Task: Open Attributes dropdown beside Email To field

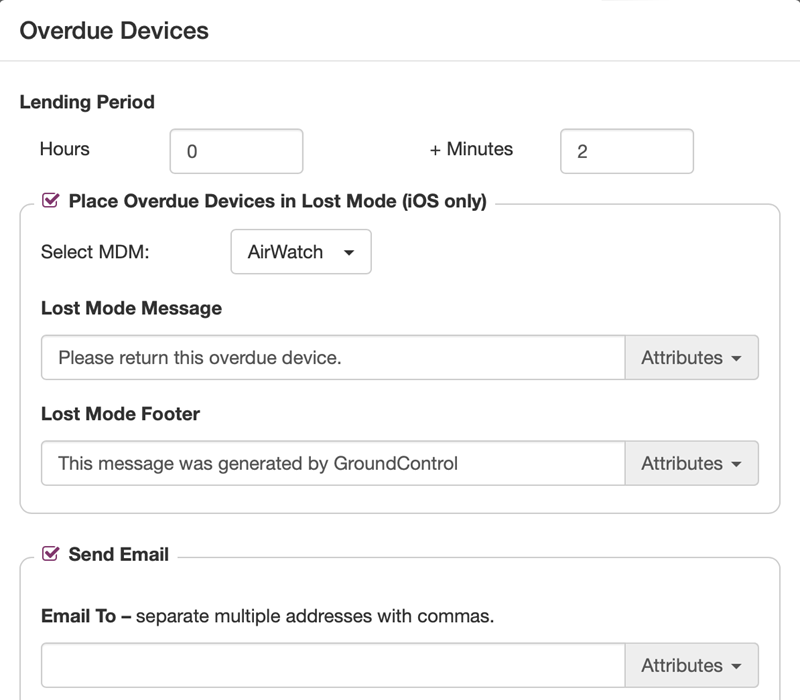Action: pos(692,665)
